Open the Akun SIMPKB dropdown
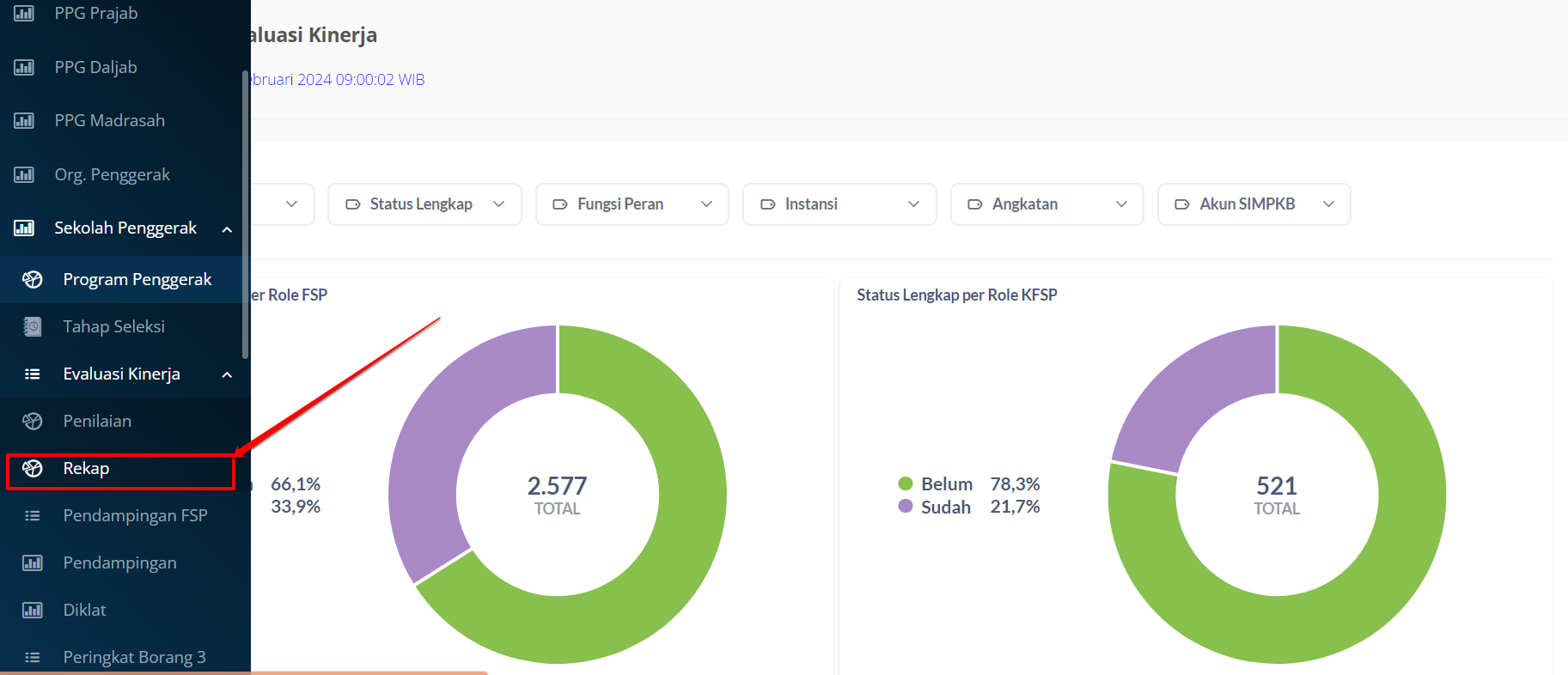The height and width of the screenshot is (675, 1568). click(x=1254, y=204)
